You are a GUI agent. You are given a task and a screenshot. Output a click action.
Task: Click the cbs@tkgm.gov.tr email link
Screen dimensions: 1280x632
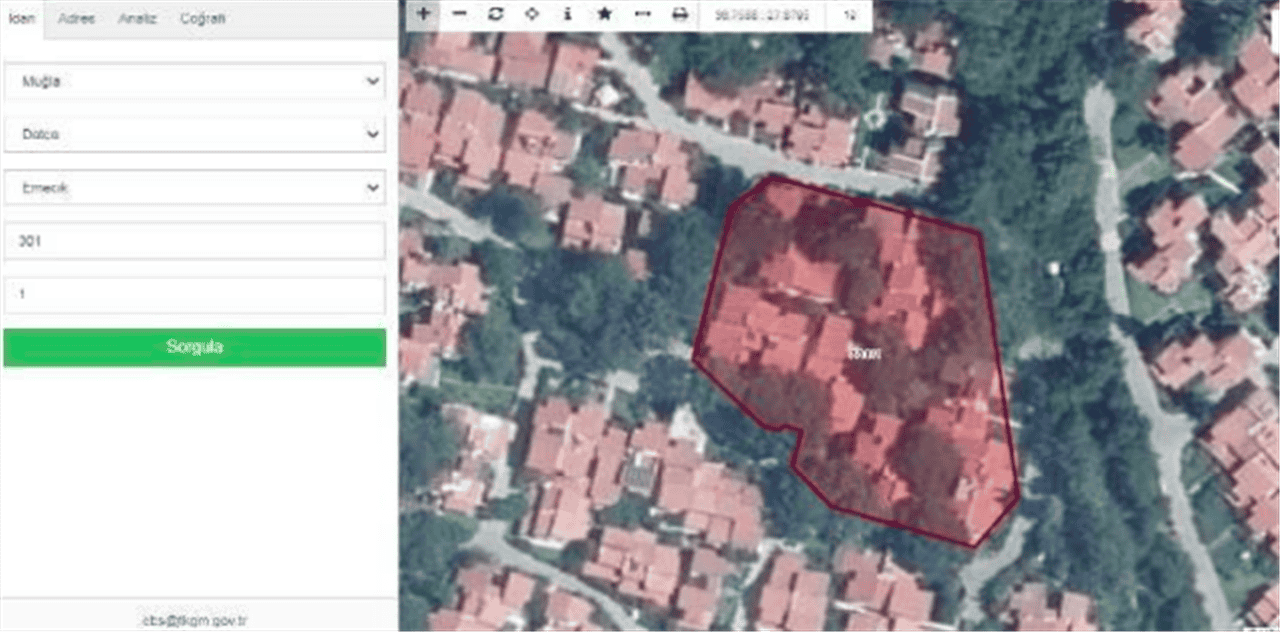pos(195,620)
